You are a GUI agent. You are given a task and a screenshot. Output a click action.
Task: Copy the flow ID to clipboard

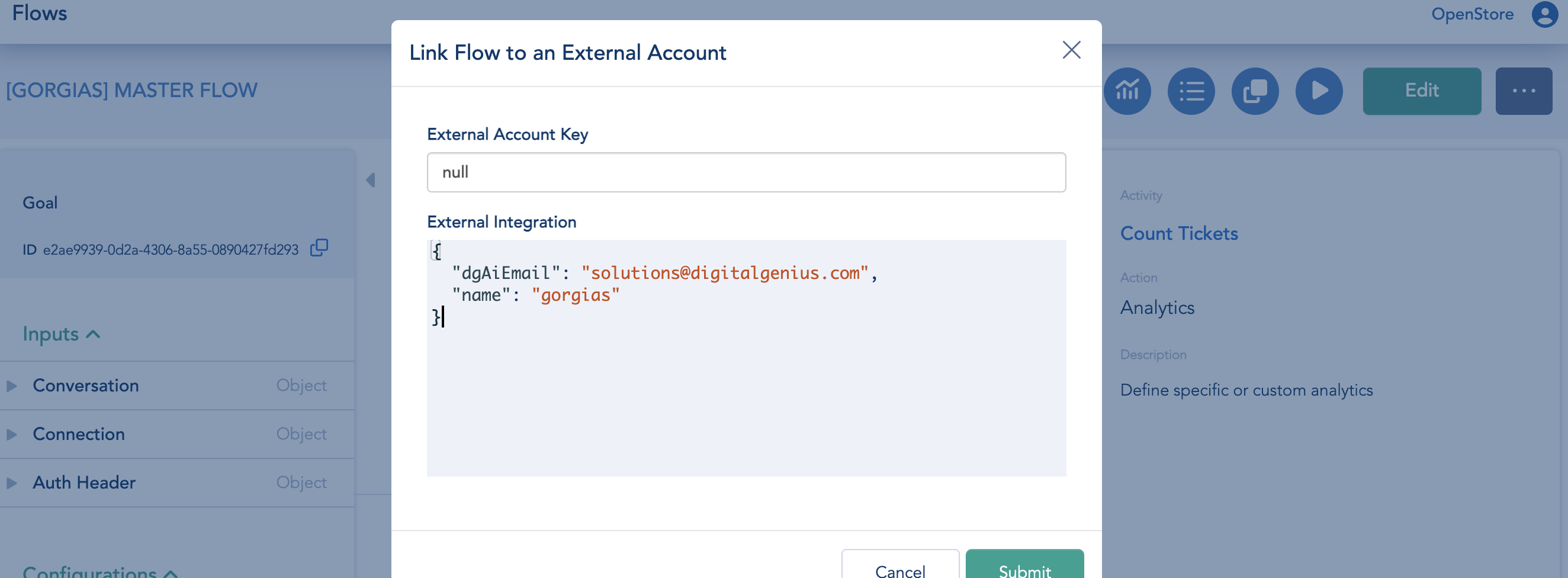pyautogui.click(x=319, y=248)
